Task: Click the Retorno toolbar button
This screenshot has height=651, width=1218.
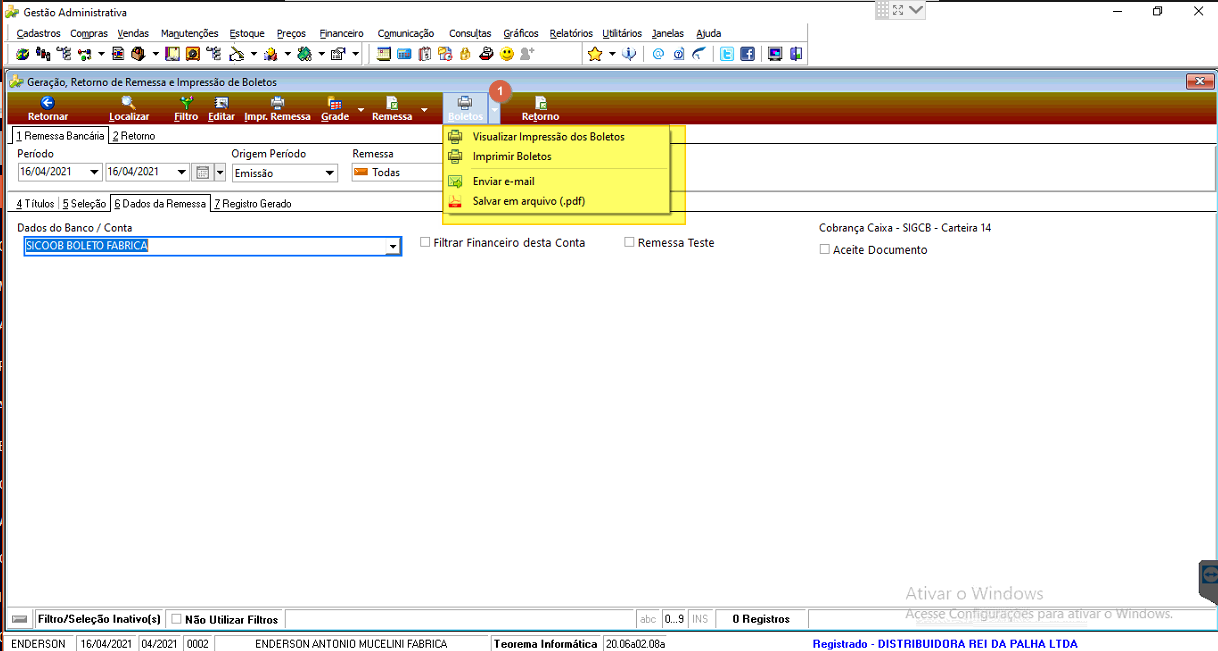Action: tap(540, 108)
